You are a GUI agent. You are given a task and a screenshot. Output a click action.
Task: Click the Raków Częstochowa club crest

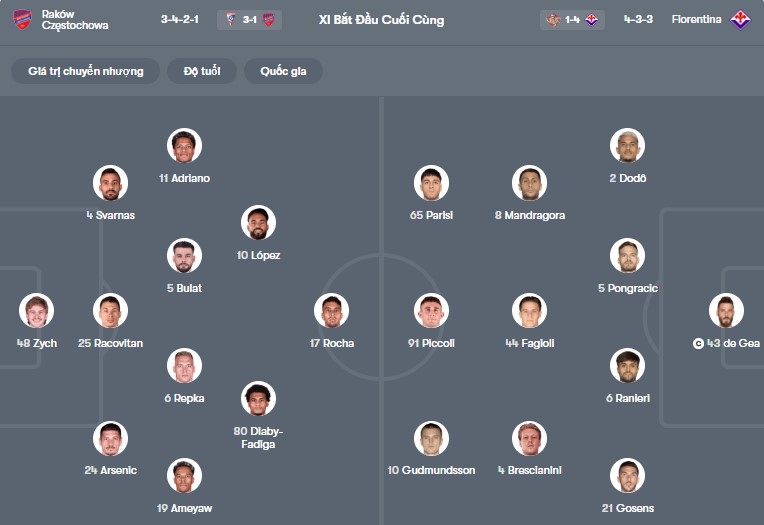point(23,19)
